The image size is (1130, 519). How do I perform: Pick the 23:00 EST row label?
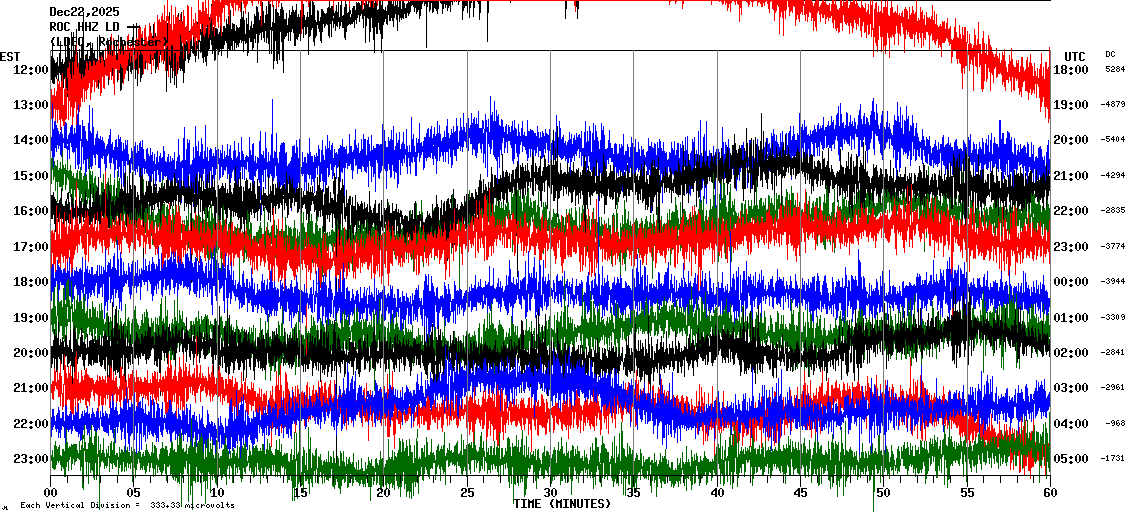[31, 459]
